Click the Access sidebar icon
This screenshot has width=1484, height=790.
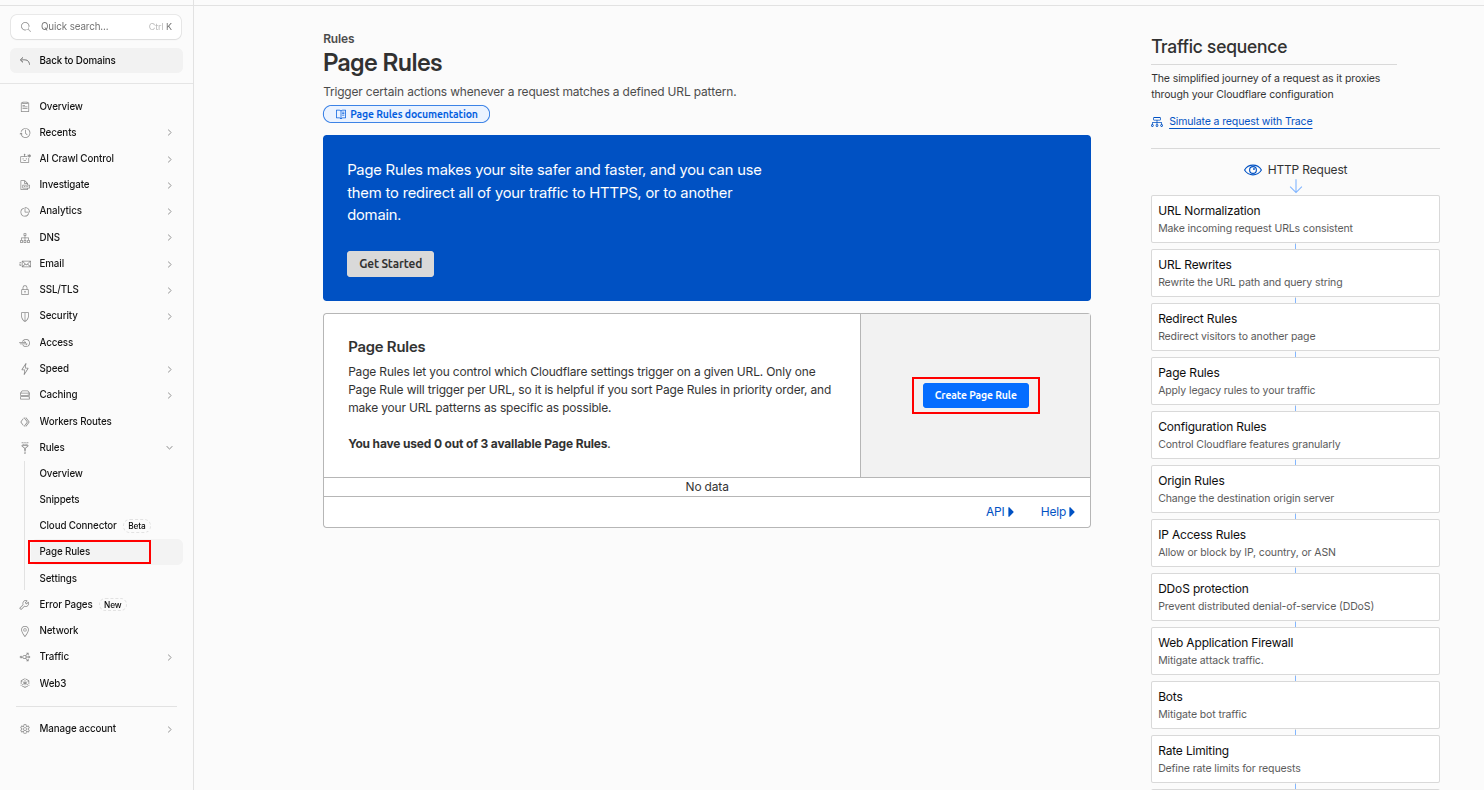25,342
